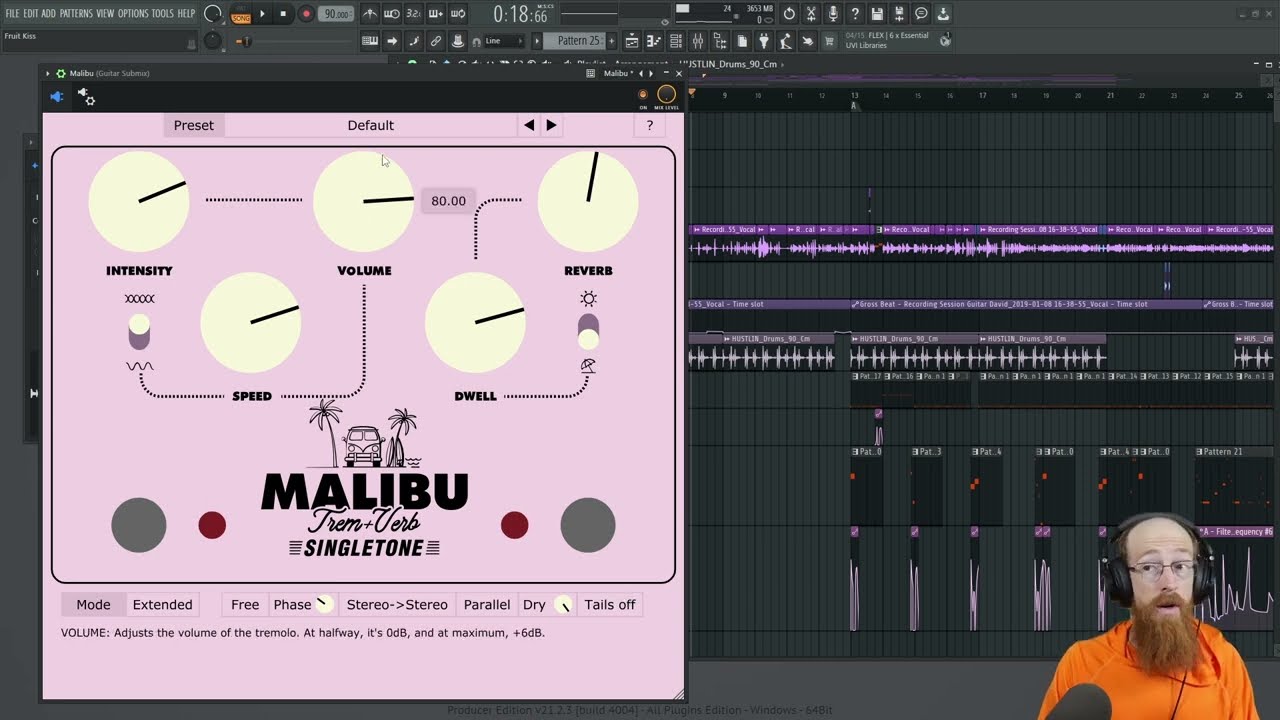The height and width of the screenshot is (720, 1280).
Task: Toggle the step editing arrow icon
Action: pos(392,41)
